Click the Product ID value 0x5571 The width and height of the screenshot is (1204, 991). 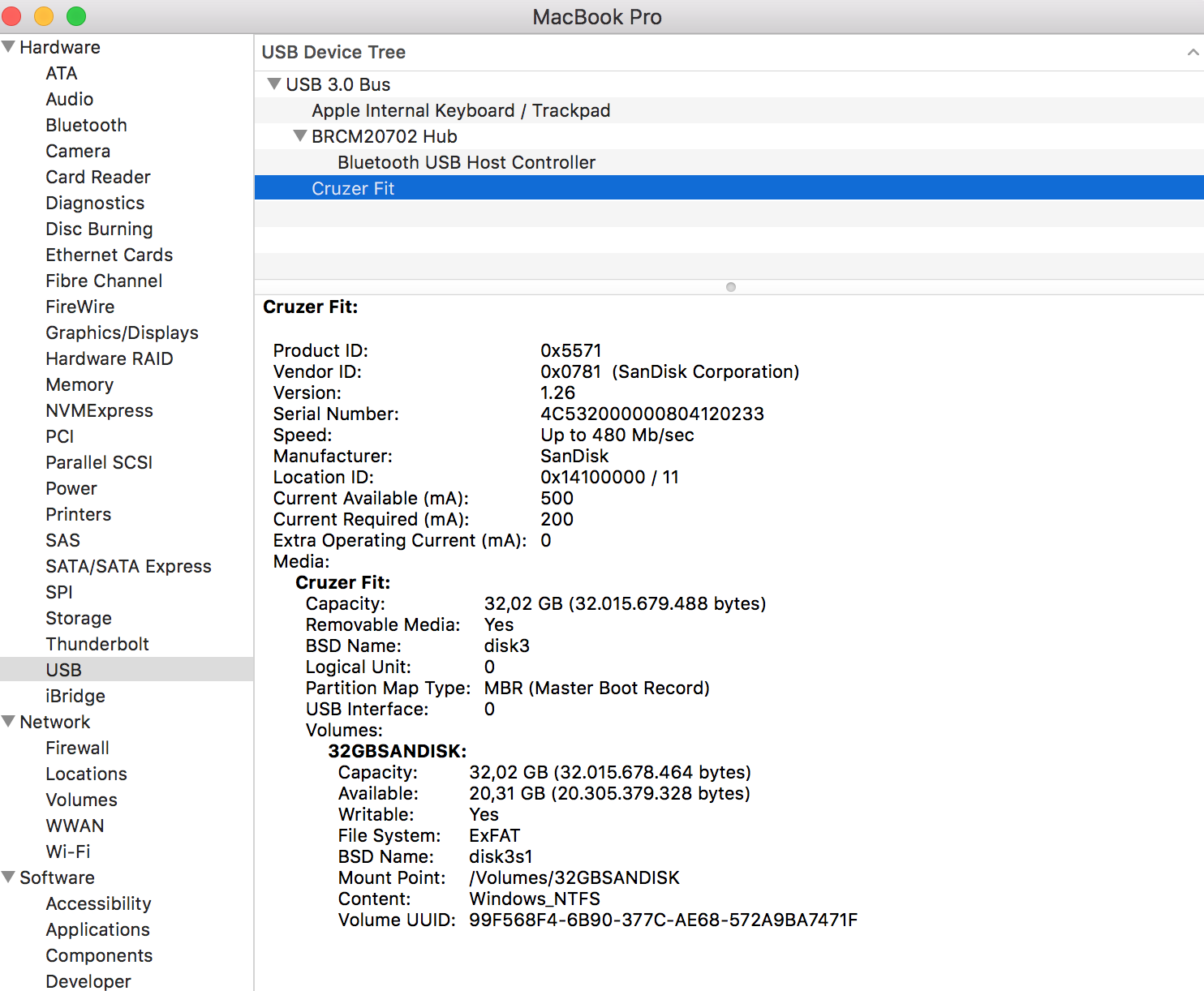[x=571, y=350]
